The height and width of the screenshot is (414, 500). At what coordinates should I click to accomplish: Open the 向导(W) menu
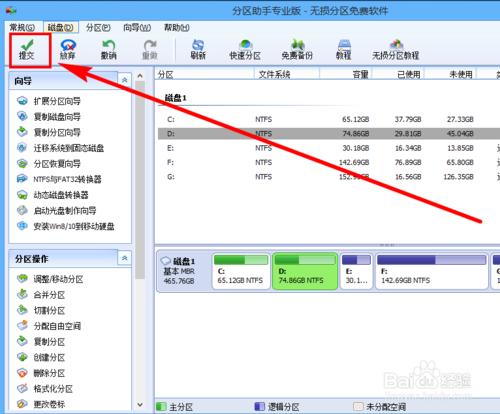pos(137,27)
